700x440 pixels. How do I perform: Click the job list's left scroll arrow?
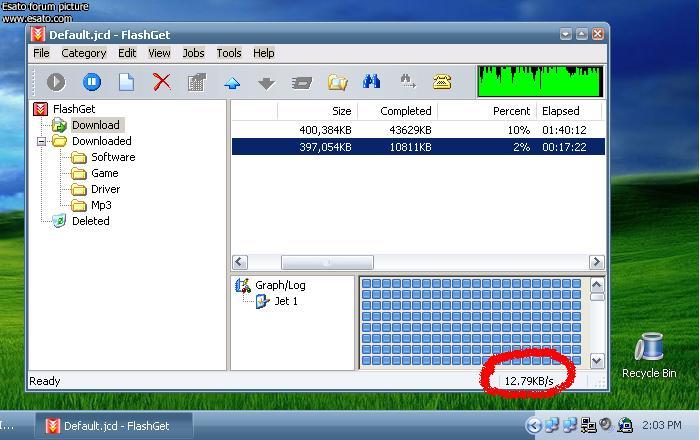[240, 262]
